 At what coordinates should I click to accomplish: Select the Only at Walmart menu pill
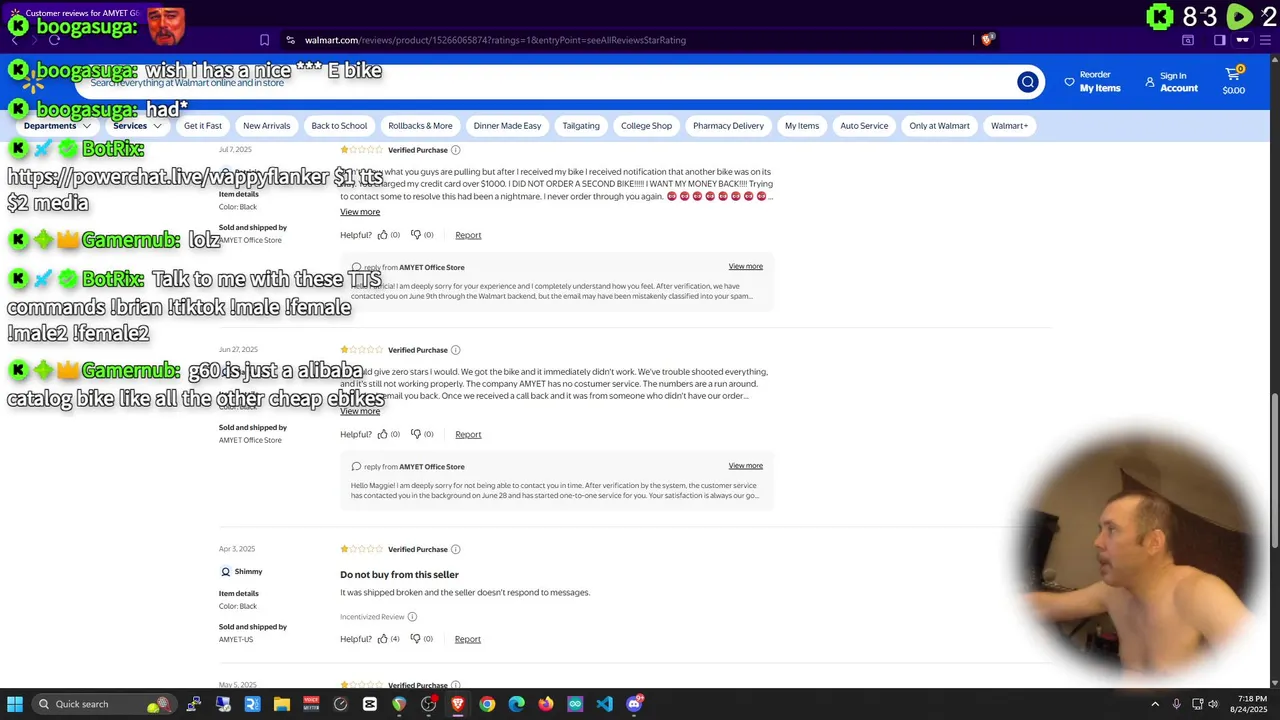point(939,126)
